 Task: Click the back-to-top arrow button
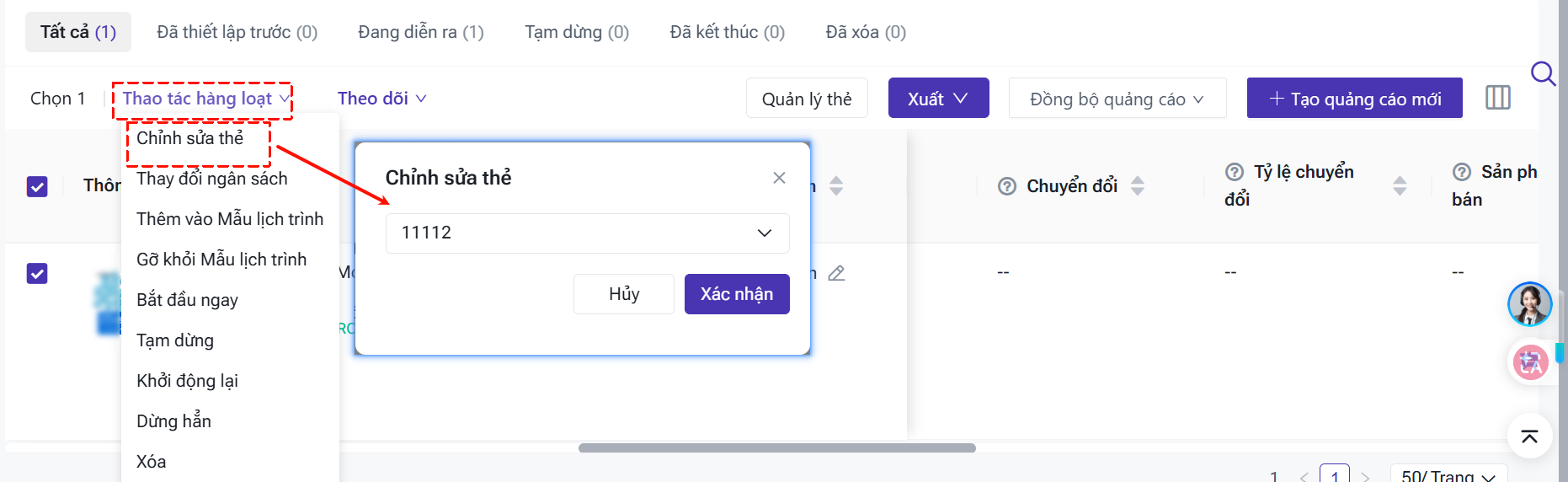(x=1529, y=436)
